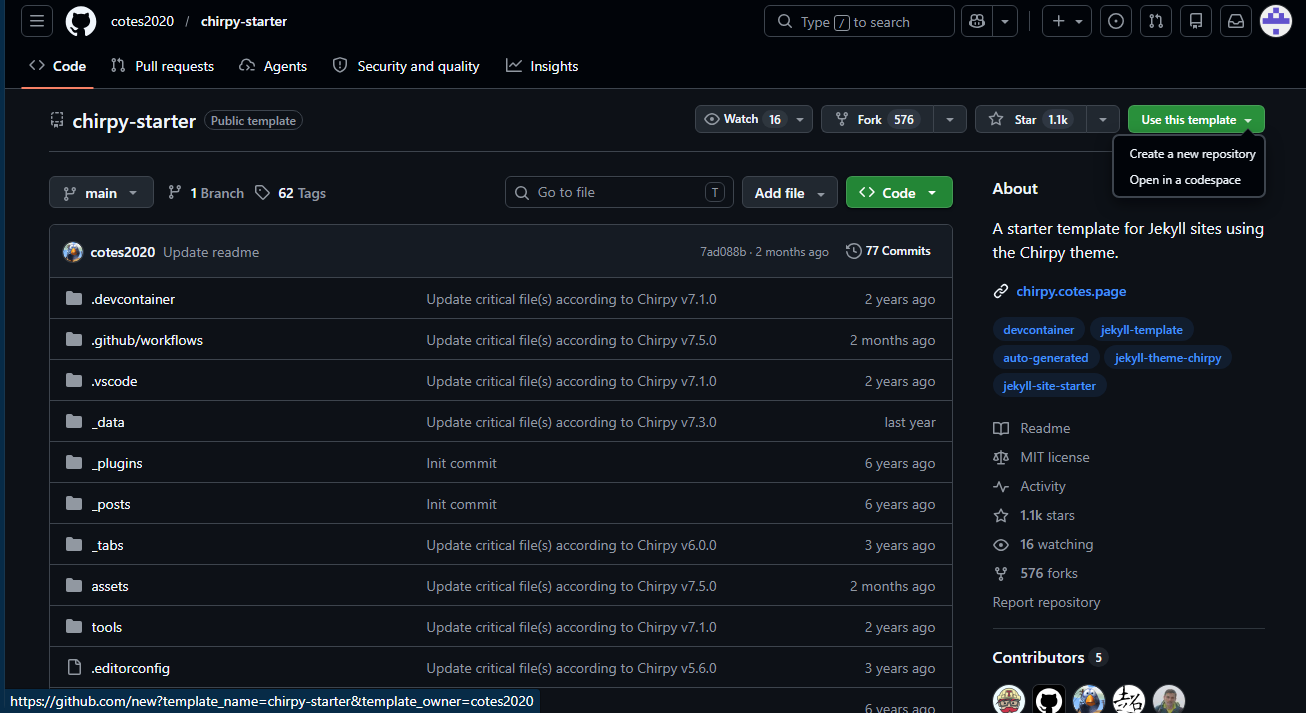Viewport: 1306px width, 713px height.
Task: Switch to the Code tab
Action: coord(58,66)
